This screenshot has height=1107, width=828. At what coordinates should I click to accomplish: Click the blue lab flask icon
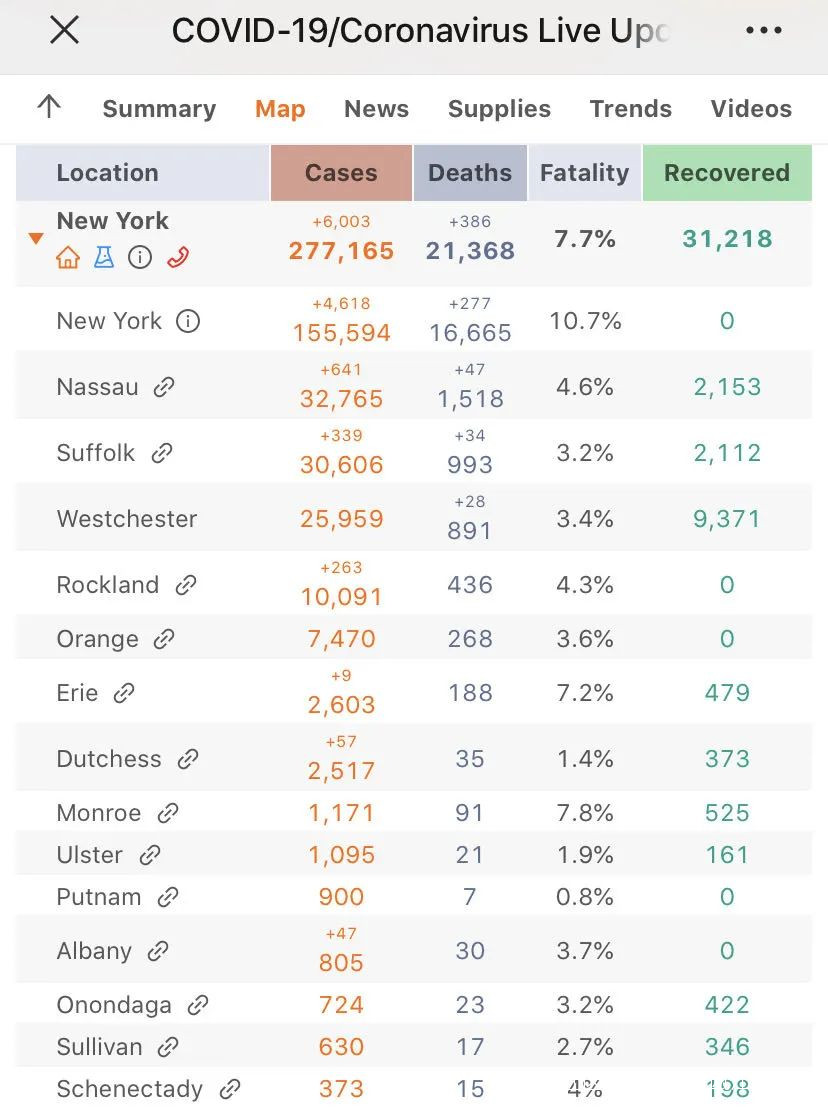104,258
